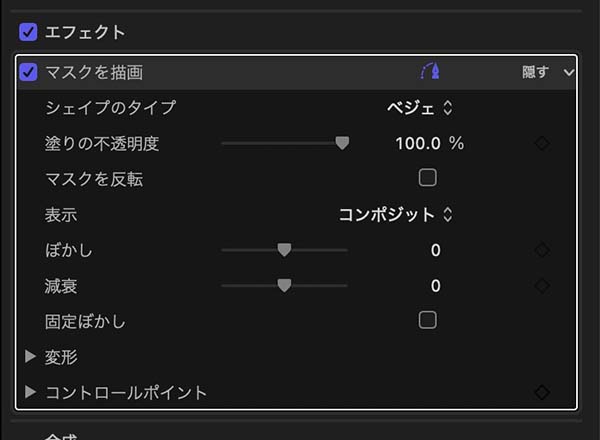600x440 pixels.
Task: Click the chevron next to 隠す
Action: tap(569, 72)
